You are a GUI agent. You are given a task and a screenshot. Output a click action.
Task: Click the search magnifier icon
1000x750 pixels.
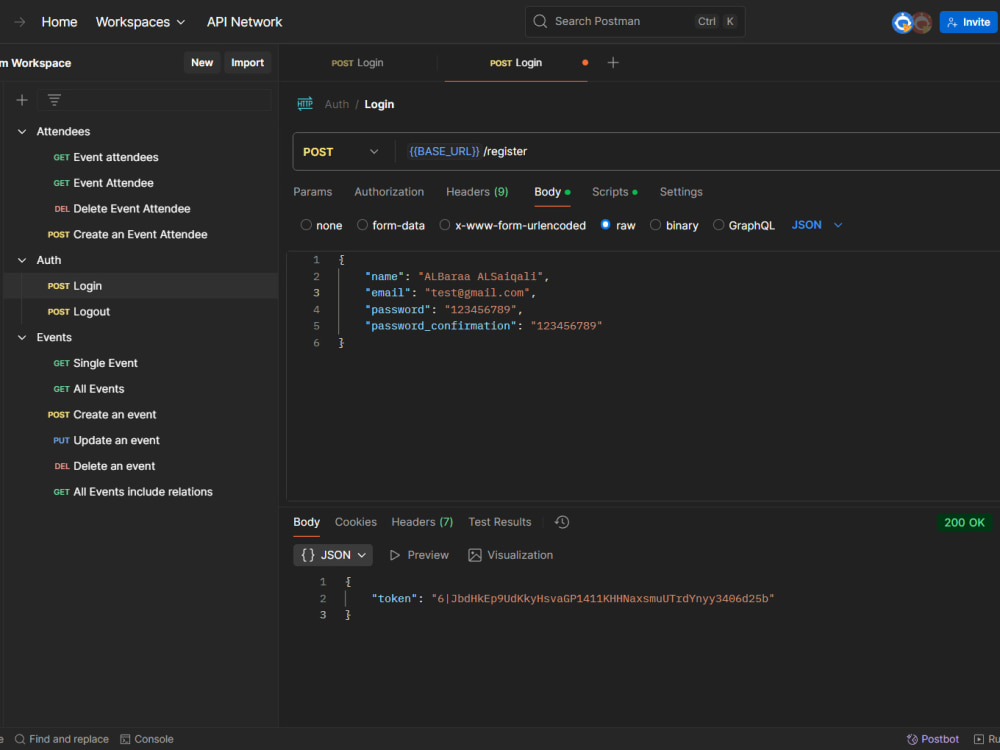tap(540, 21)
